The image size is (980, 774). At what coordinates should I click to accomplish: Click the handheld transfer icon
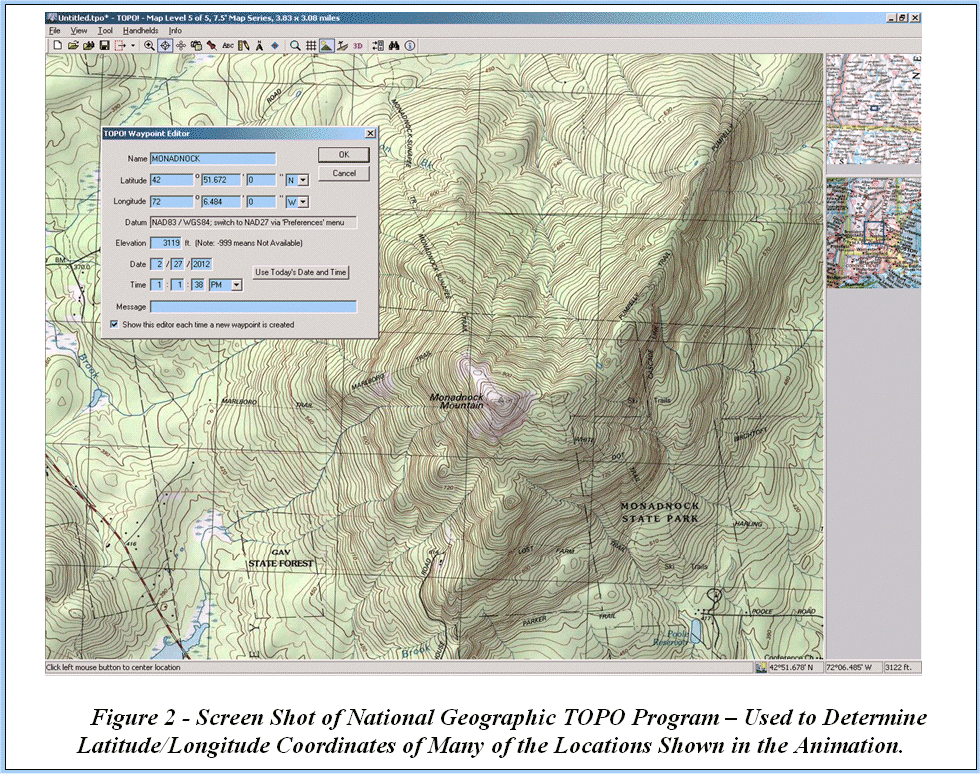point(378,46)
